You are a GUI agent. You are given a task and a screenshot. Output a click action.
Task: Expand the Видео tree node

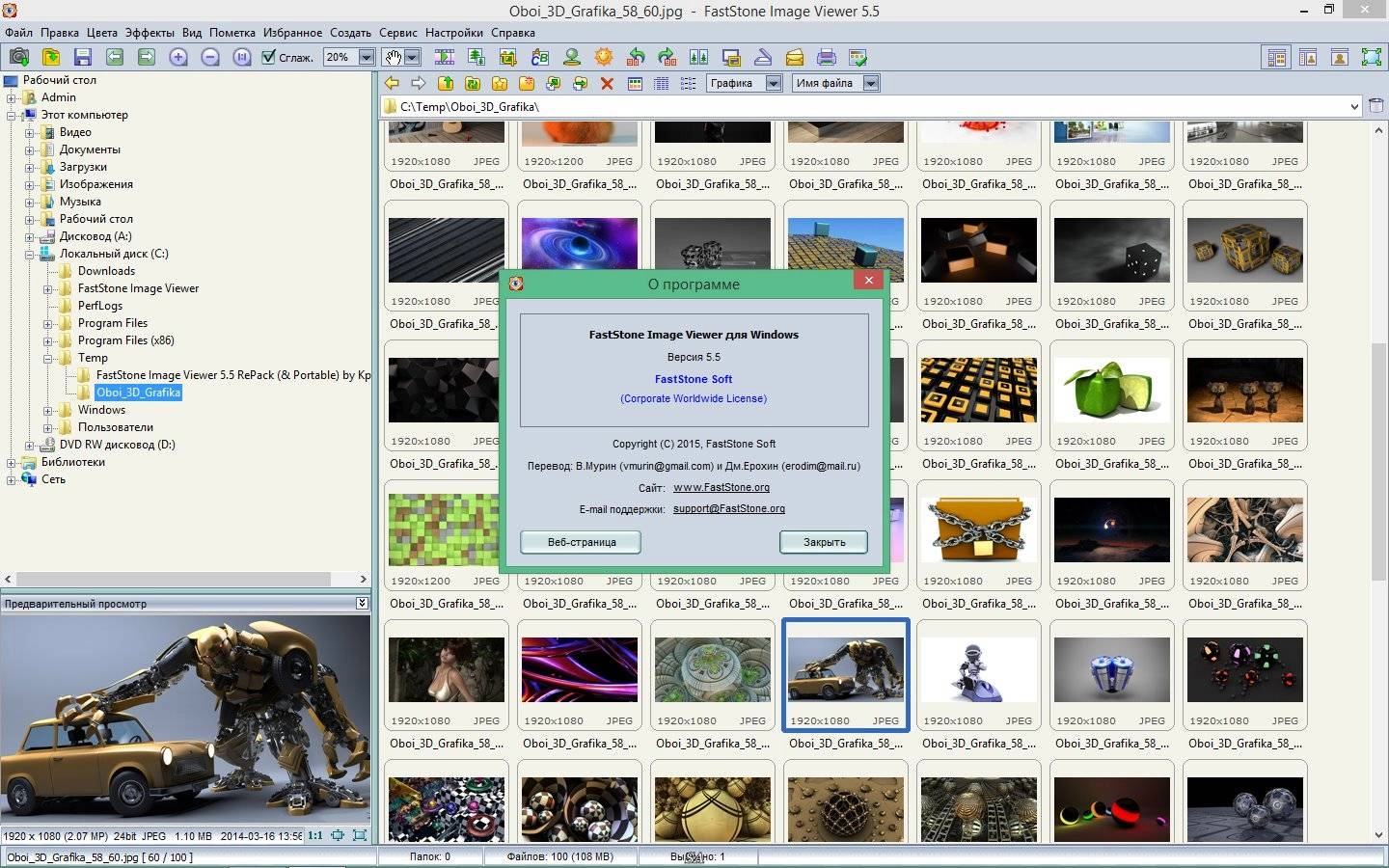coord(29,132)
